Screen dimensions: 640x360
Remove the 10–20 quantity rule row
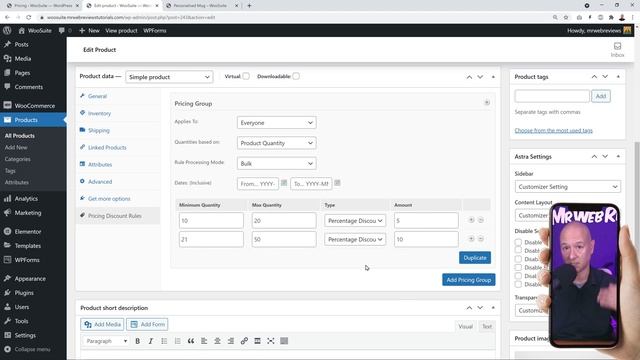(481, 220)
